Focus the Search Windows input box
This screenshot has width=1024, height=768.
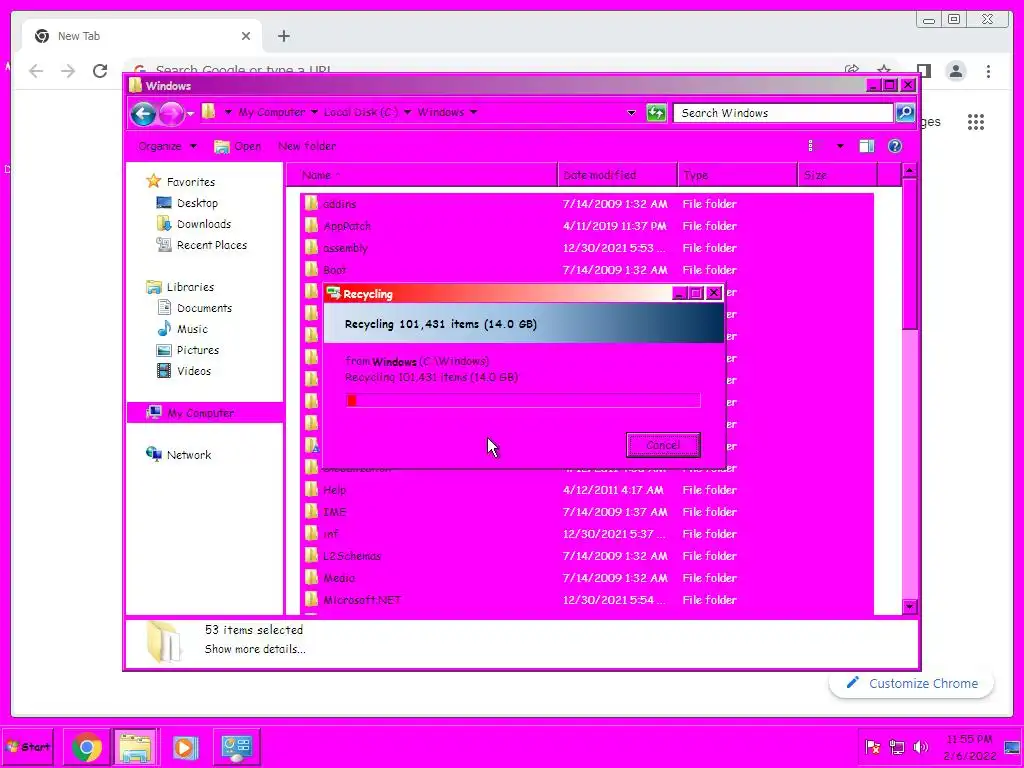[x=783, y=113]
